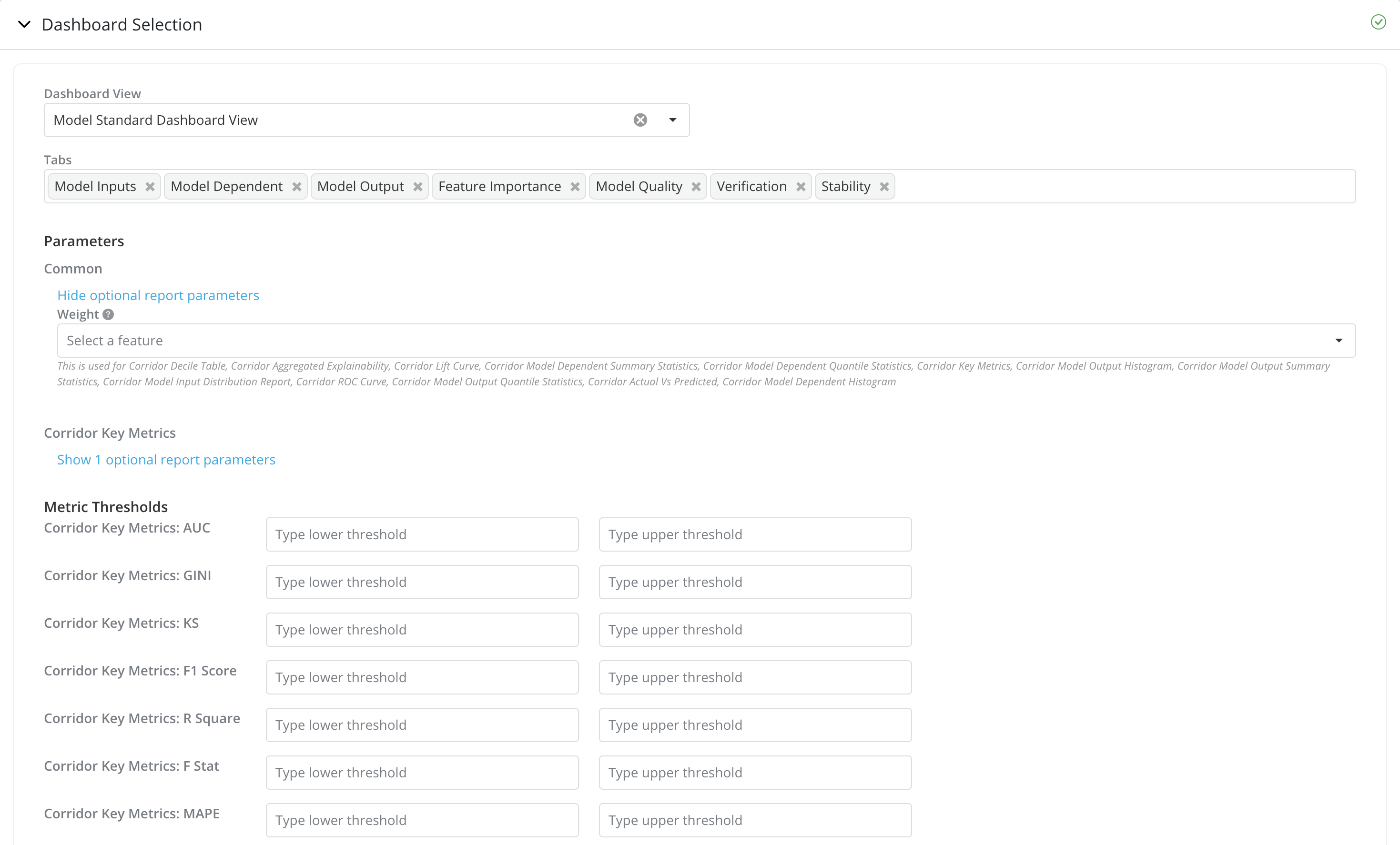Remove the Stability tab chip
The width and height of the screenshot is (1400, 845).
click(x=884, y=187)
